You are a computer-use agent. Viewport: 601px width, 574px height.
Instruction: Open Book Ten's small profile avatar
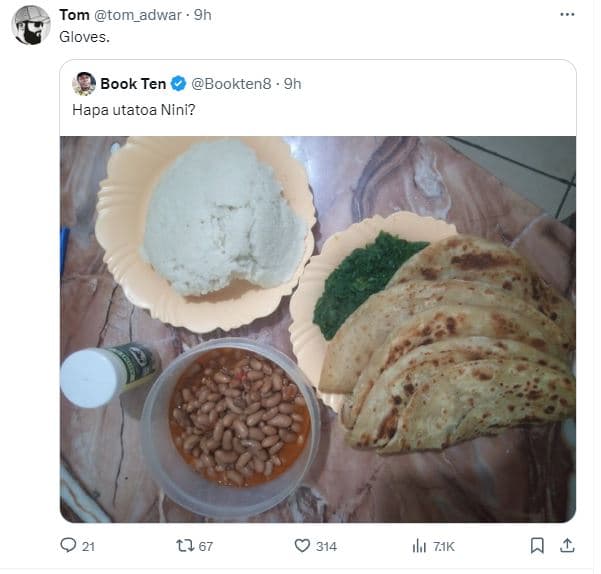(85, 83)
